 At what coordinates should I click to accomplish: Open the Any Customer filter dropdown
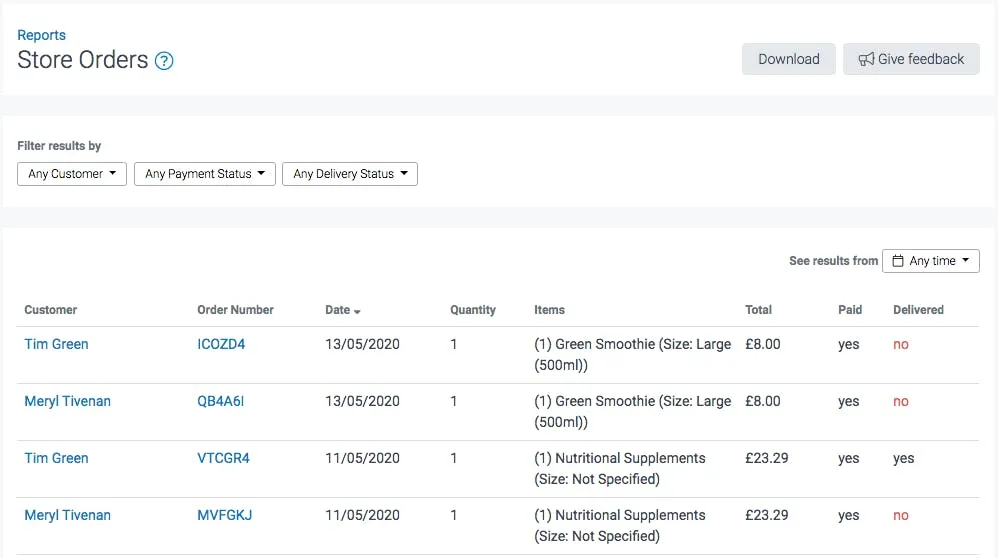72,174
